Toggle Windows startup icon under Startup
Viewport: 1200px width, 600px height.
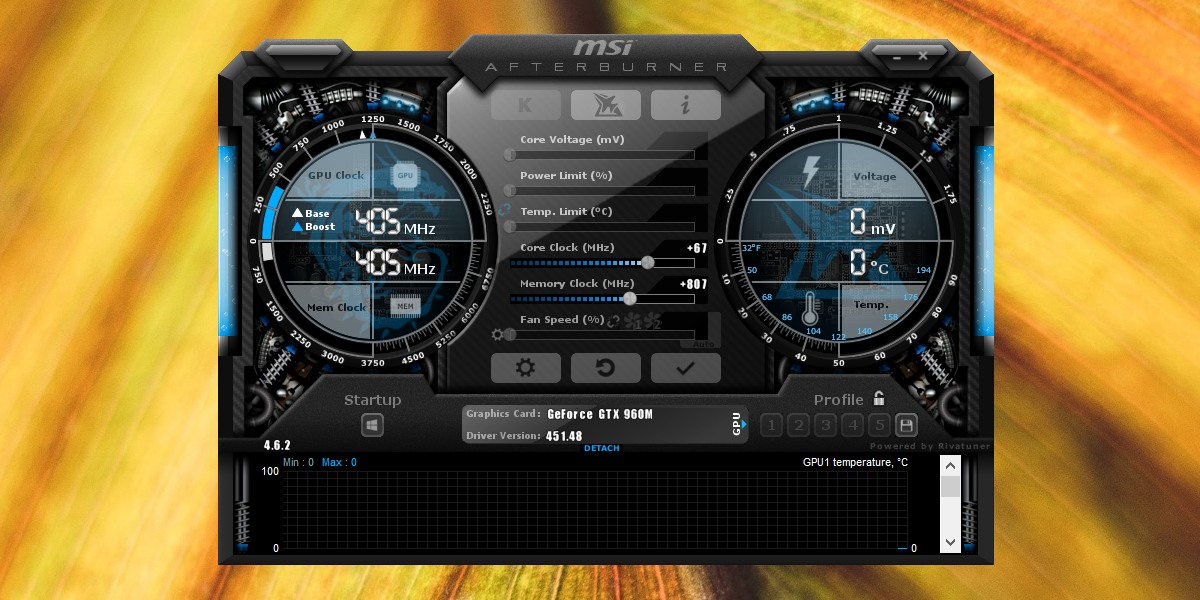click(x=372, y=425)
